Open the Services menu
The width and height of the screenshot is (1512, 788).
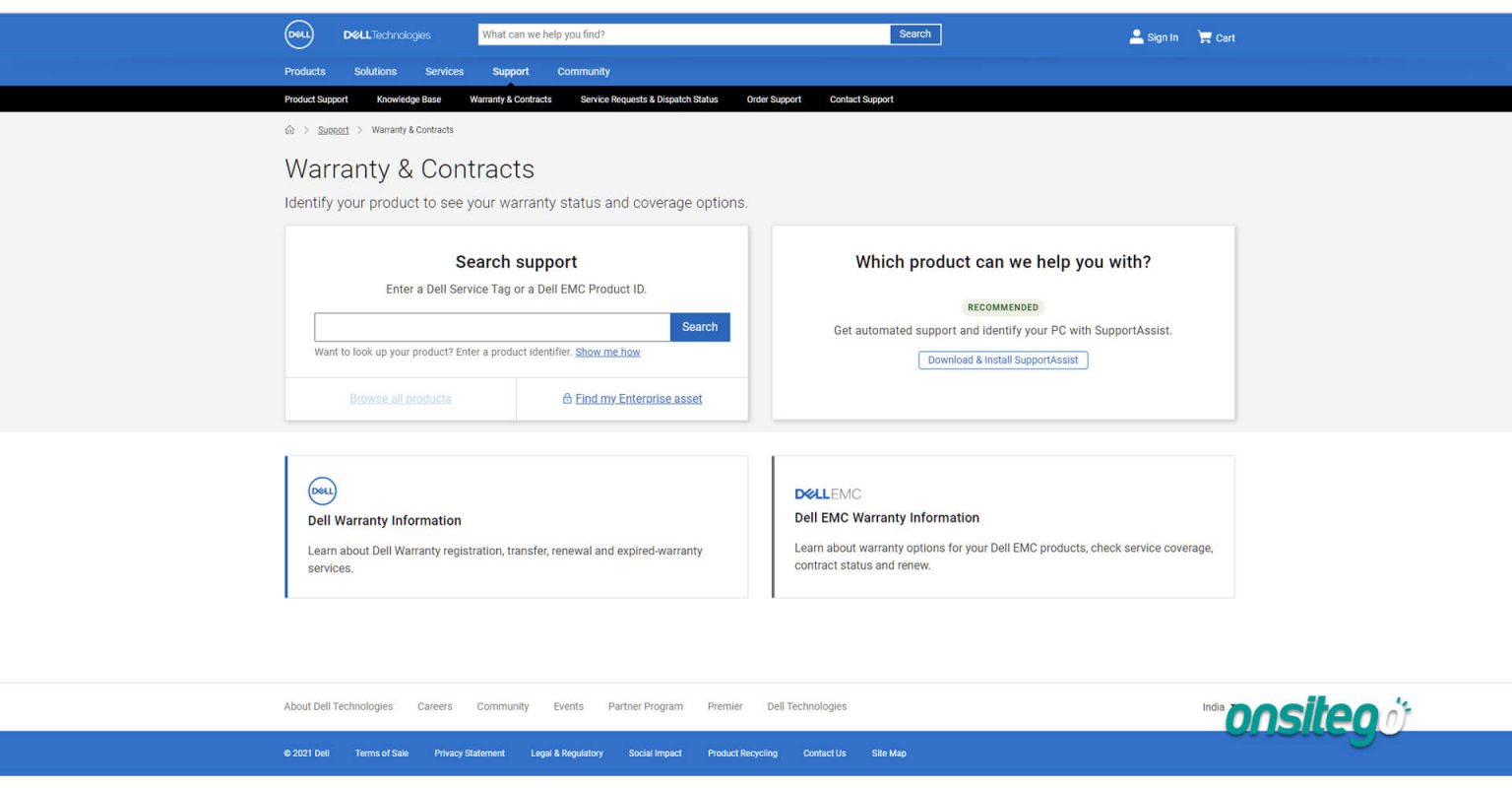[x=444, y=72]
